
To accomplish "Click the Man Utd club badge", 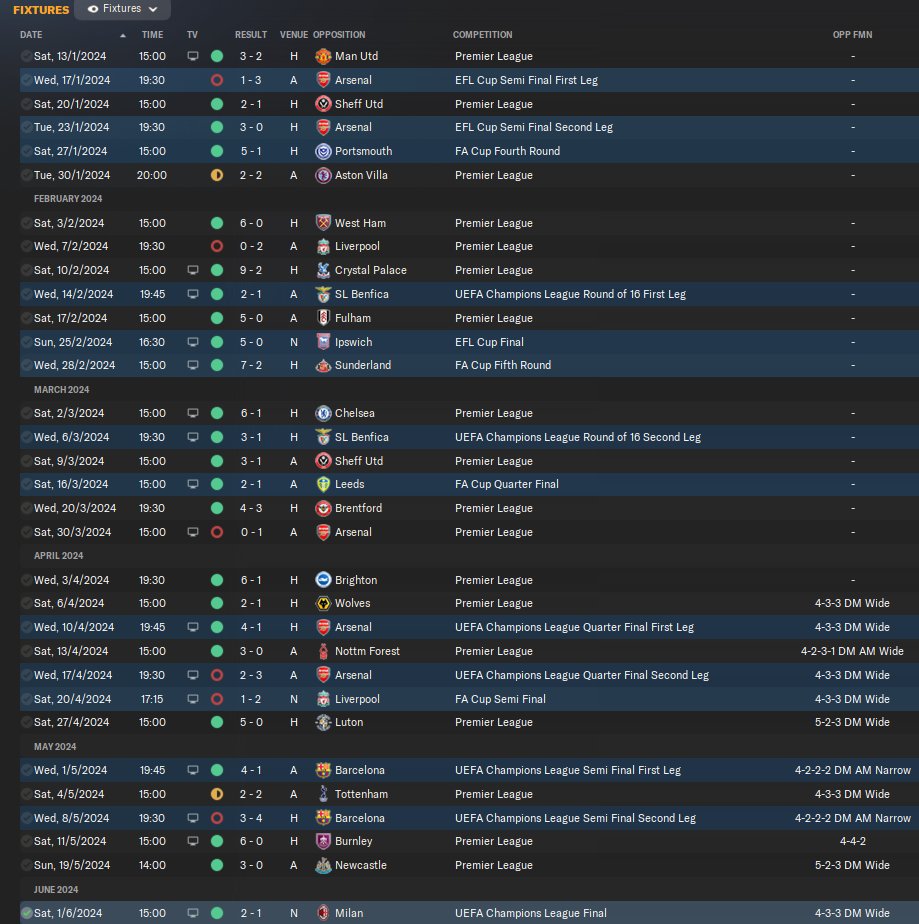I will (x=323, y=57).
